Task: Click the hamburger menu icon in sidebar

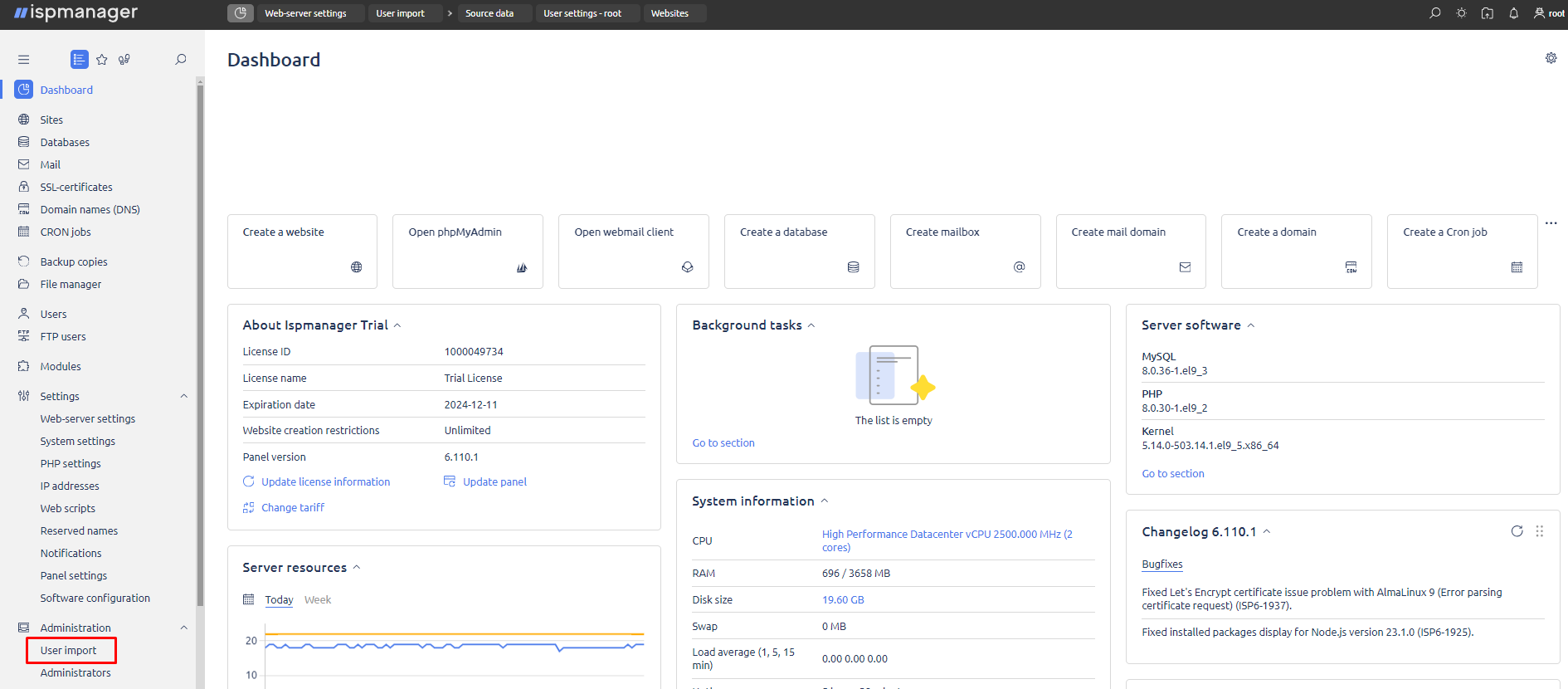Action: coord(23,60)
